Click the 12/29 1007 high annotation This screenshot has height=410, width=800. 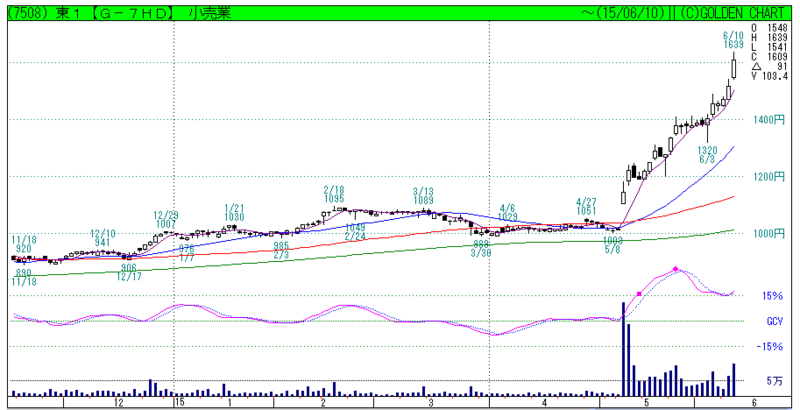coord(166,220)
